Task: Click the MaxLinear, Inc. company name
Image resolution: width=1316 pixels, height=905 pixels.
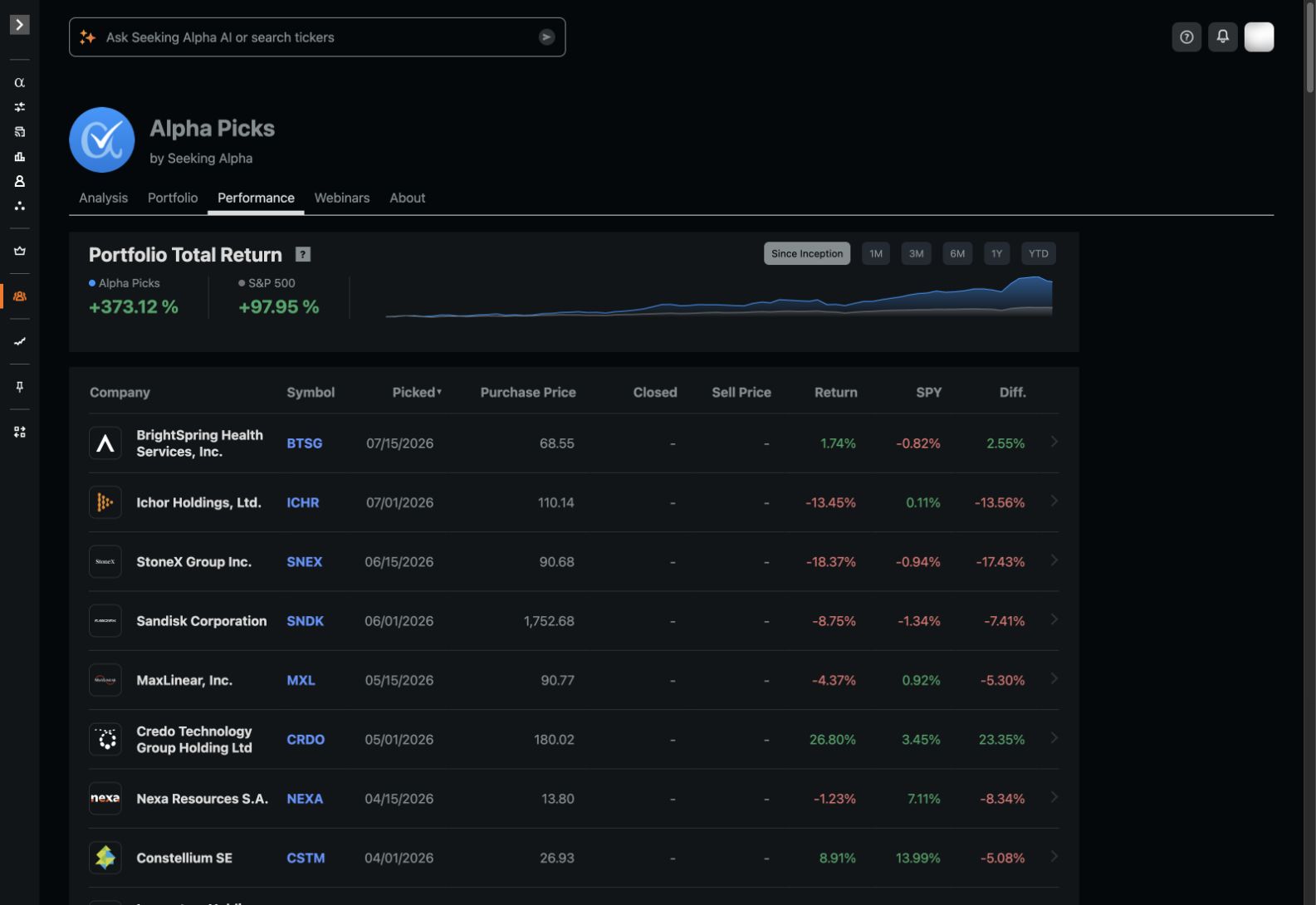Action: 184,680
